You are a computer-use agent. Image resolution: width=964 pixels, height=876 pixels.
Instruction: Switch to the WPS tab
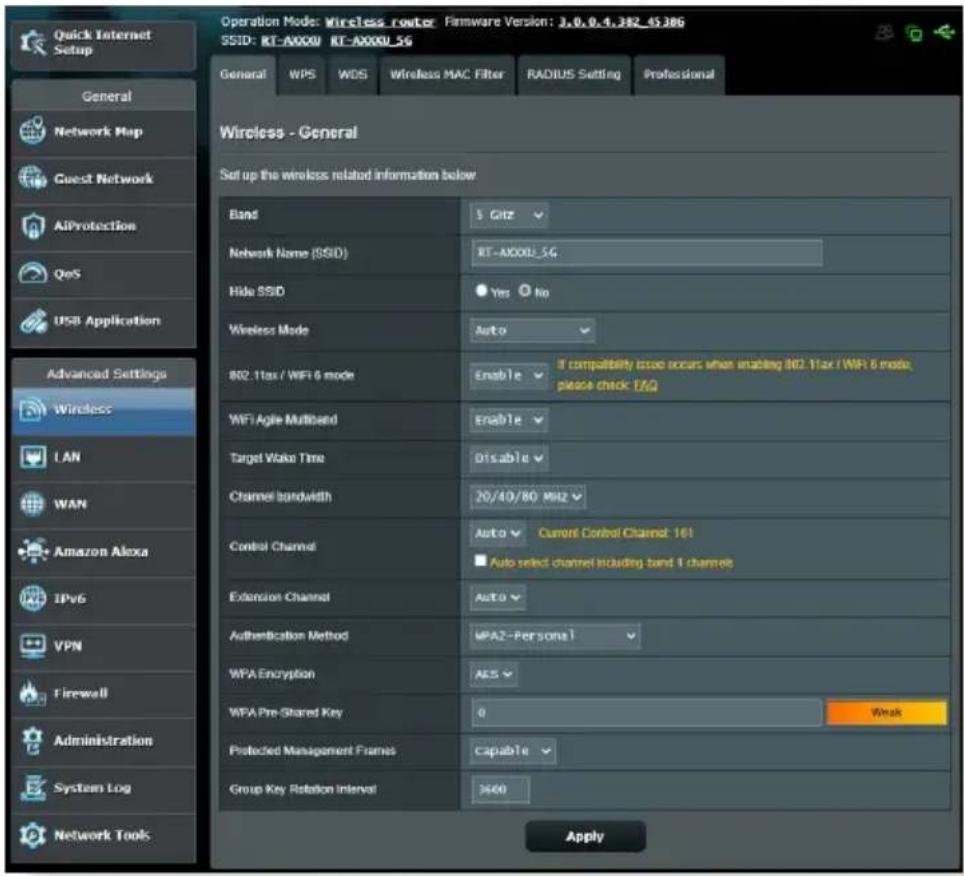click(302, 75)
